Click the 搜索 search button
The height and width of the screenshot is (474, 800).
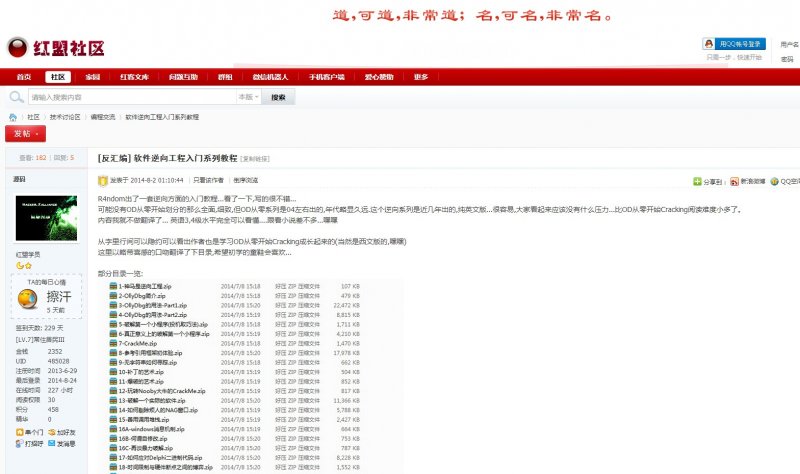pos(278,97)
